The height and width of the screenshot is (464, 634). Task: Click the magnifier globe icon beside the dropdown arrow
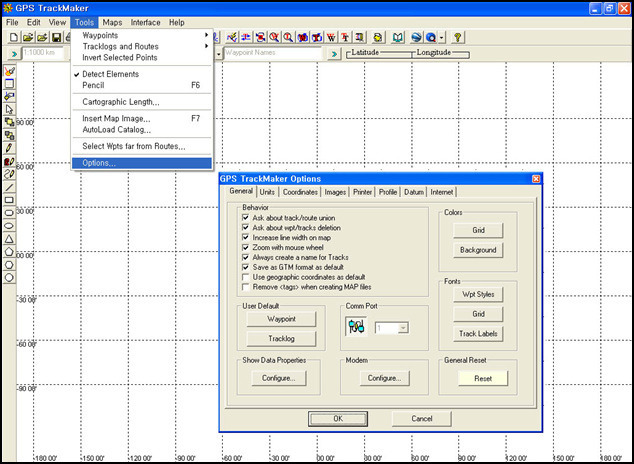[x=431, y=38]
